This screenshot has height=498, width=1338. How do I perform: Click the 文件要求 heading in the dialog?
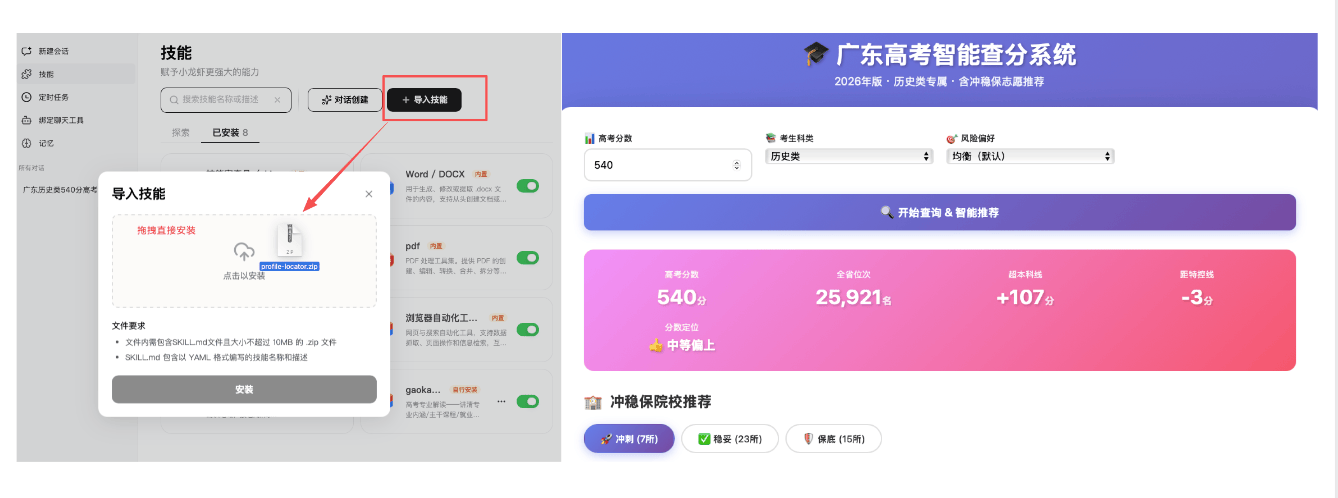(130, 325)
